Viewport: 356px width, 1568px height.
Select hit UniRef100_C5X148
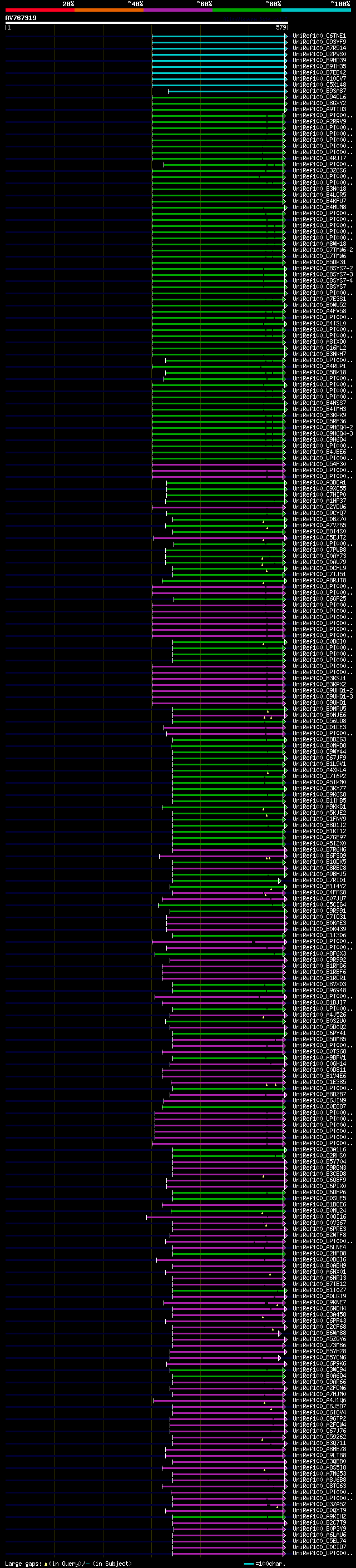[319, 85]
